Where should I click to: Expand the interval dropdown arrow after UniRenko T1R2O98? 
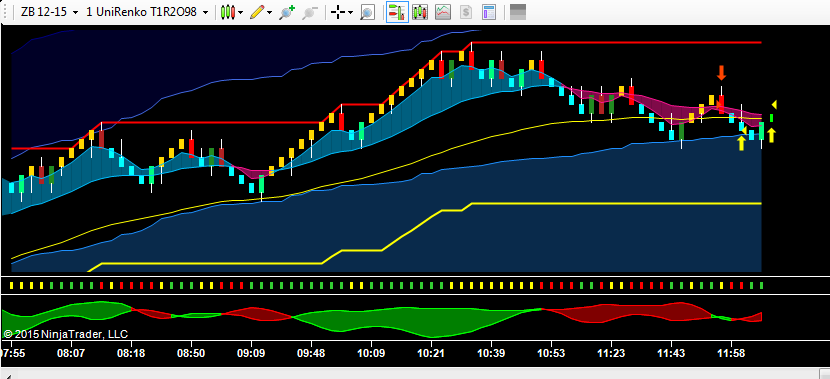coord(206,12)
